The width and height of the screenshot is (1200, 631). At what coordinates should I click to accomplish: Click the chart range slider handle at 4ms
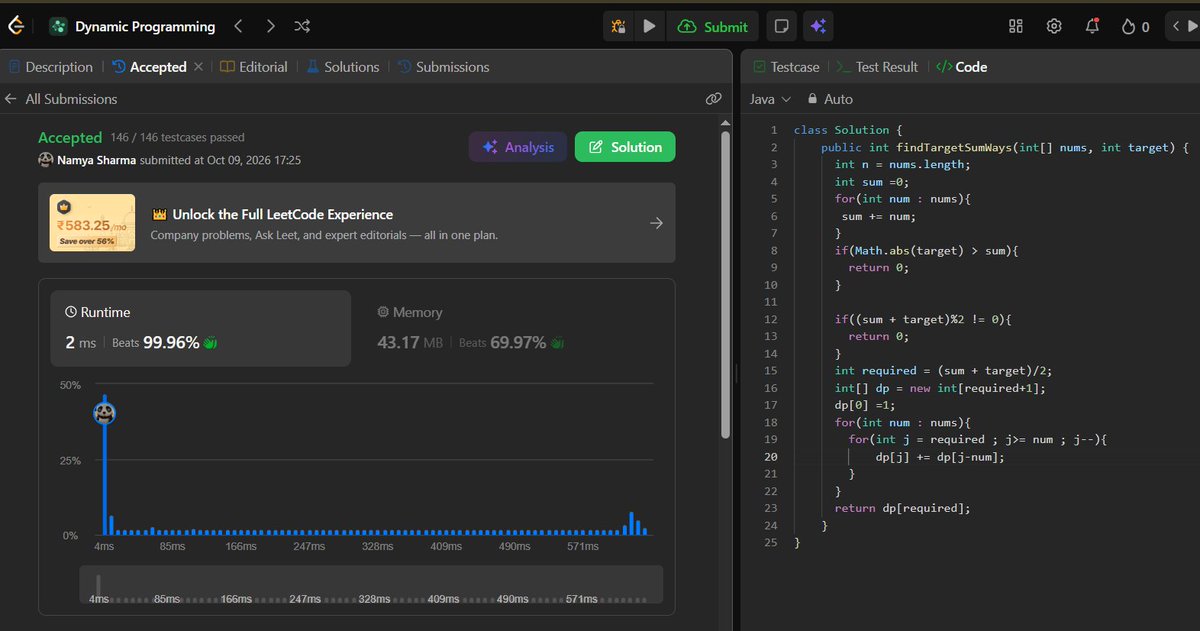click(x=98, y=584)
